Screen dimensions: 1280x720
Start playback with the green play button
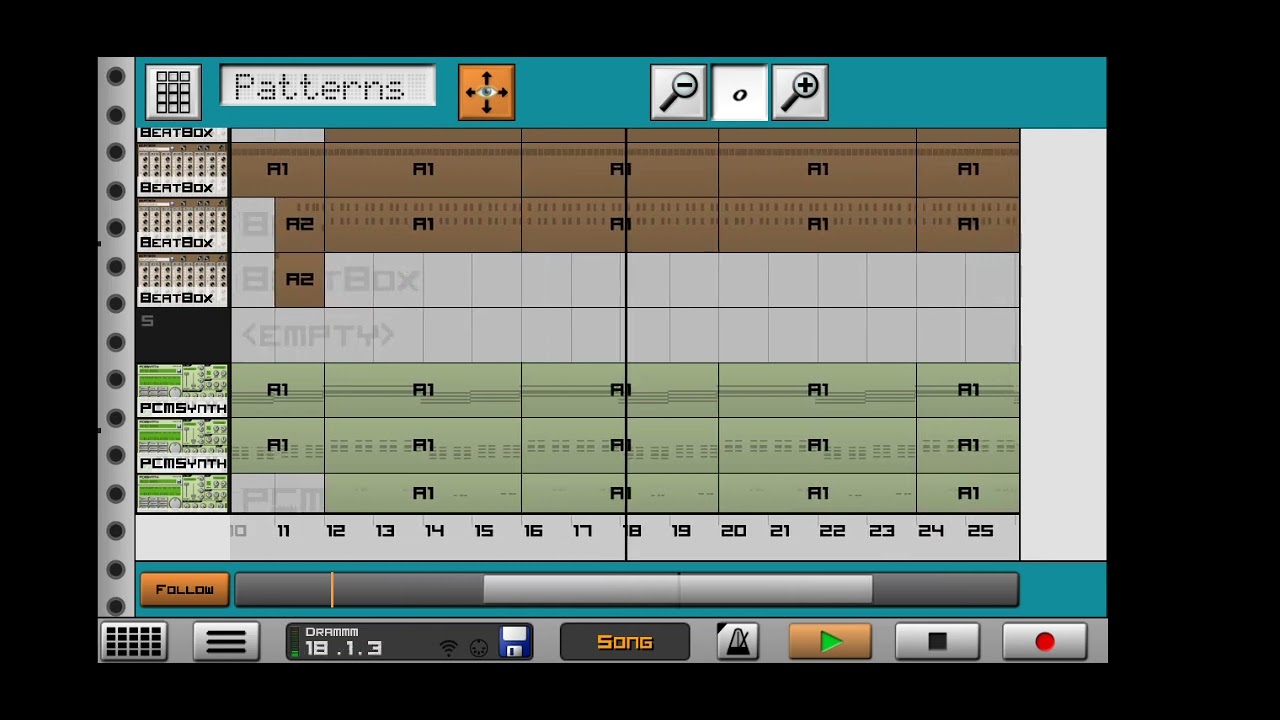(830, 642)
